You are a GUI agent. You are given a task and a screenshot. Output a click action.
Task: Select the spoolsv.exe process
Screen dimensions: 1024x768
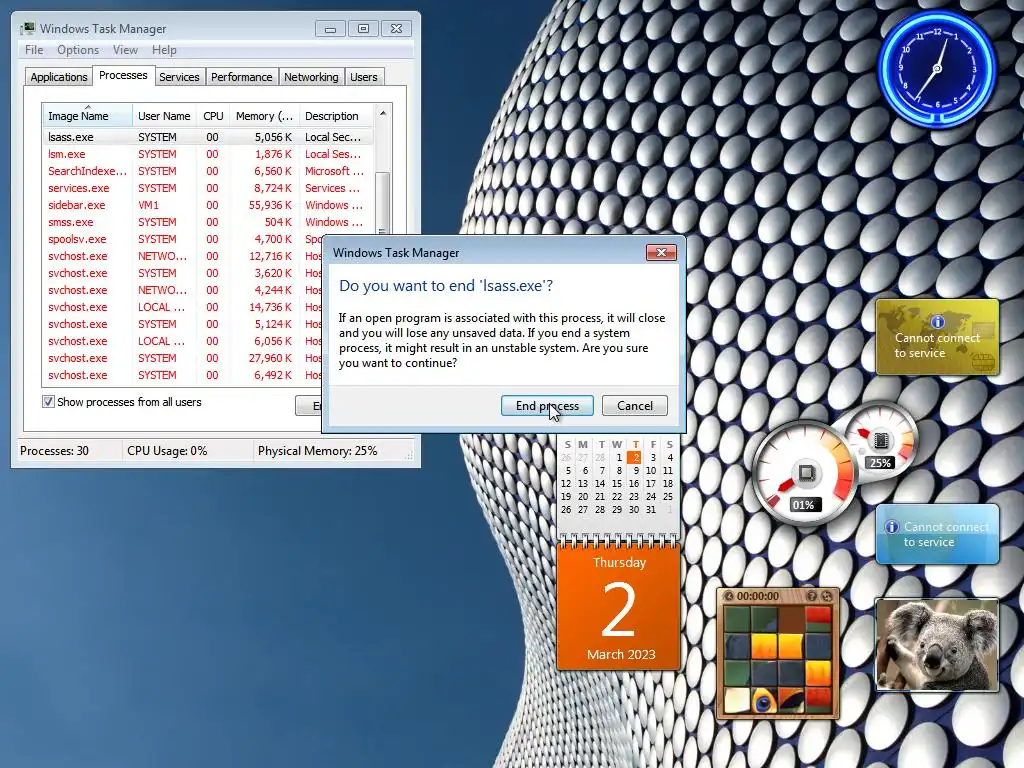pos(183,239)
